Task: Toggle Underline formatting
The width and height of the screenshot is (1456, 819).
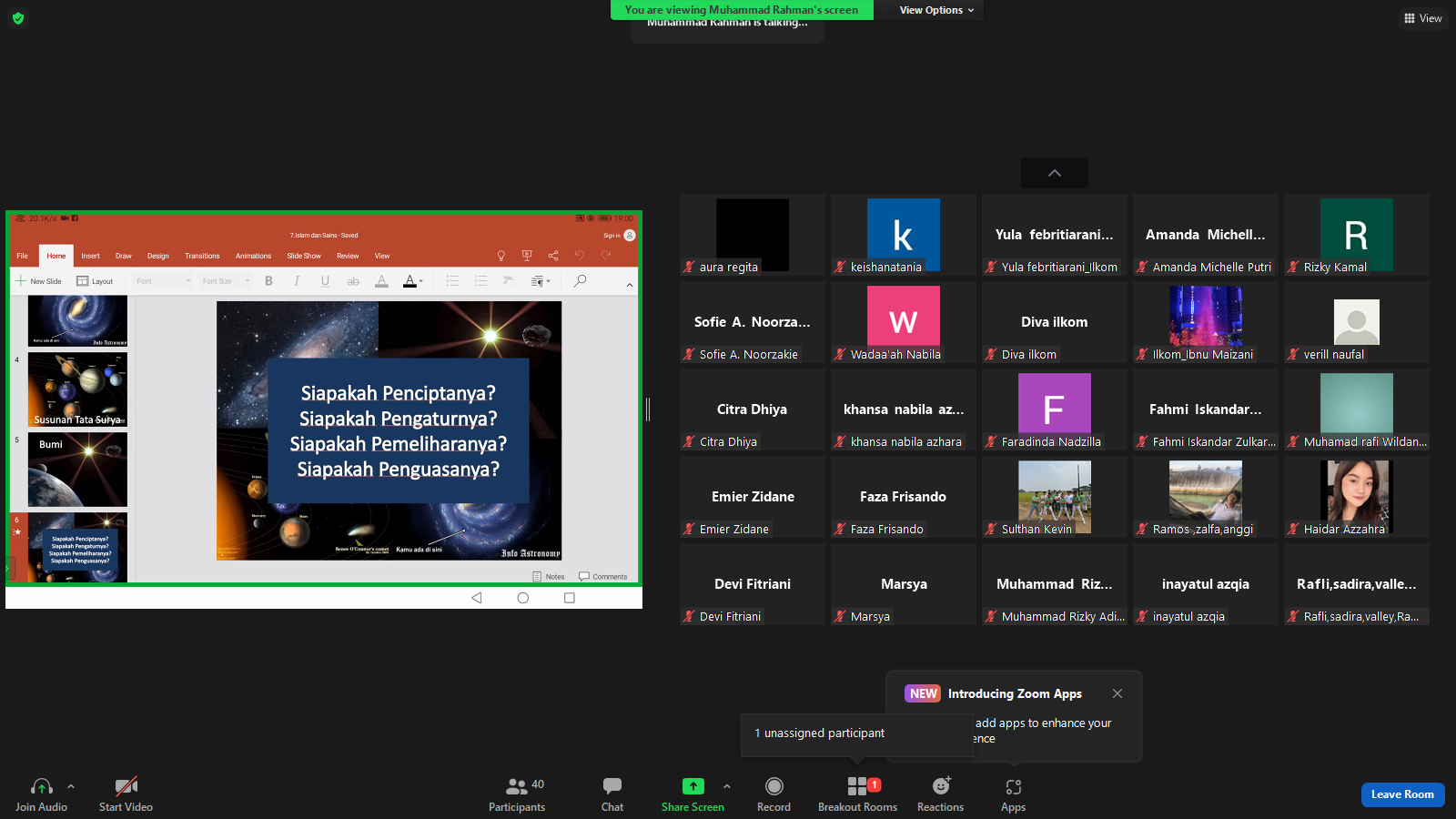Action: point(325,281)
